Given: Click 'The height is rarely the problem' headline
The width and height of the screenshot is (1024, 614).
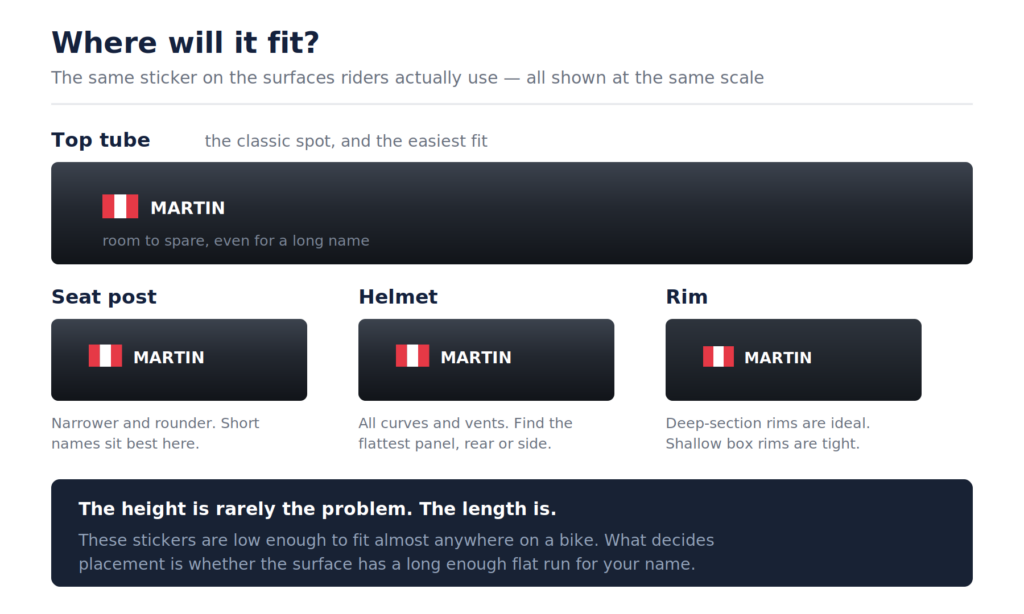Looking at the screenshot, I should pos(317,509).
